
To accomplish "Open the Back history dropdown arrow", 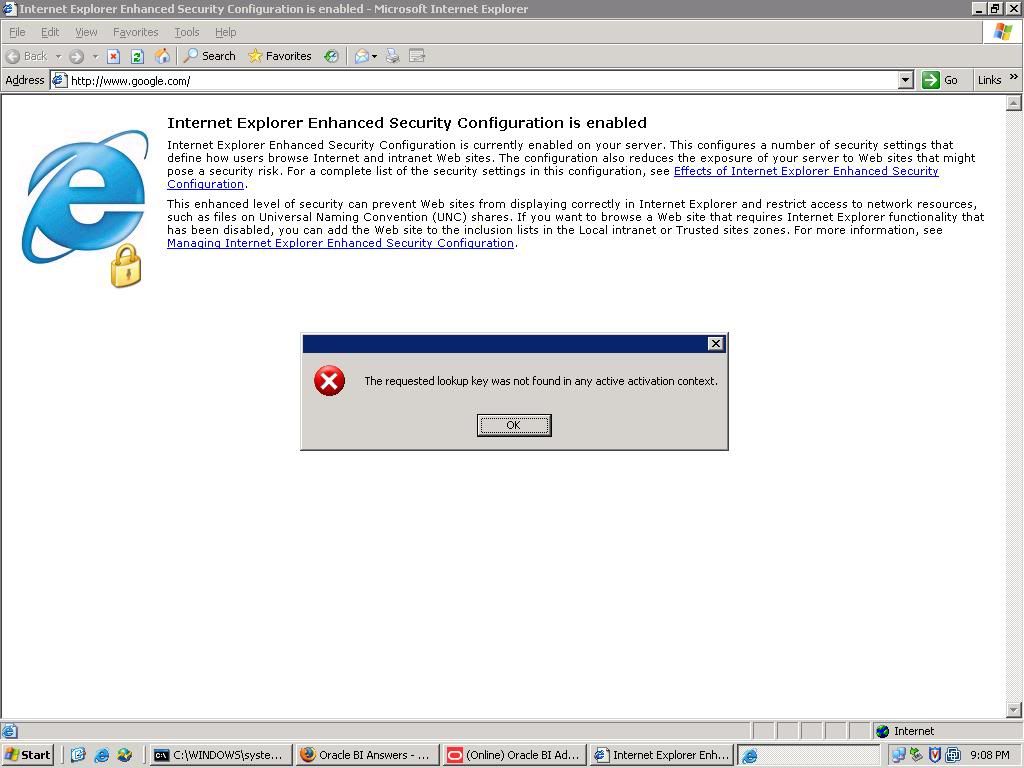I will pos(58,56).
